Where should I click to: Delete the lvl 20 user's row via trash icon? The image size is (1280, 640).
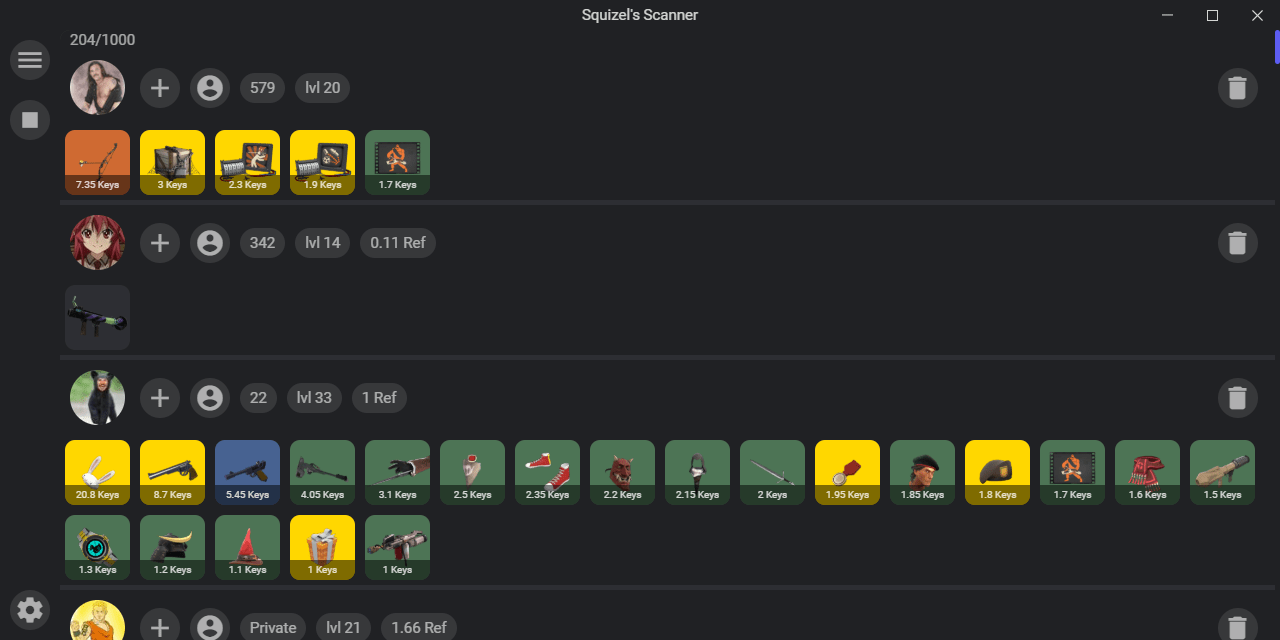click(1237, 87)
